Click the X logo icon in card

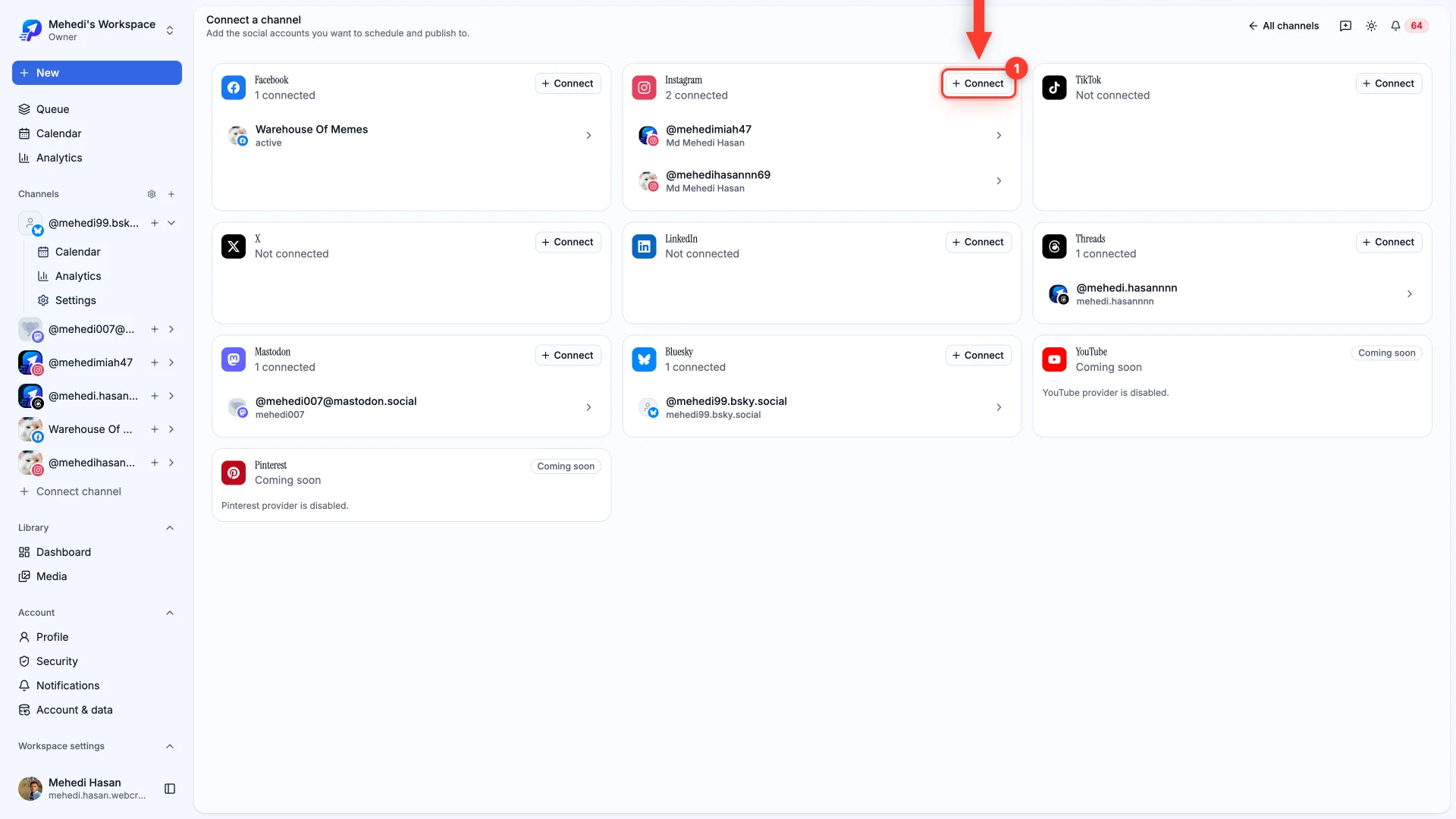tap(234, 246)
